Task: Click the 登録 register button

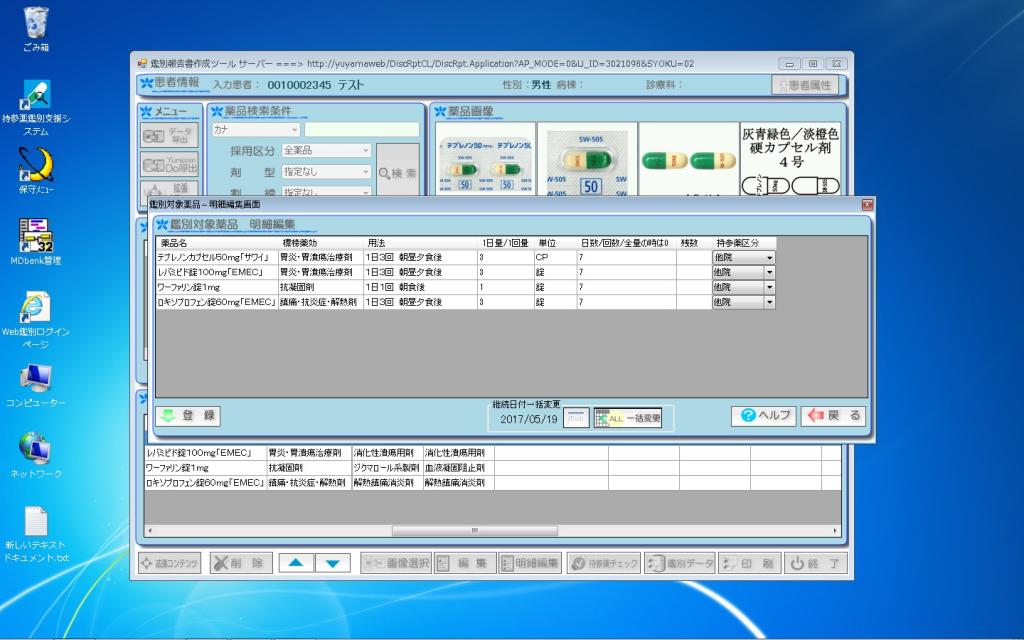Action: 187,416
